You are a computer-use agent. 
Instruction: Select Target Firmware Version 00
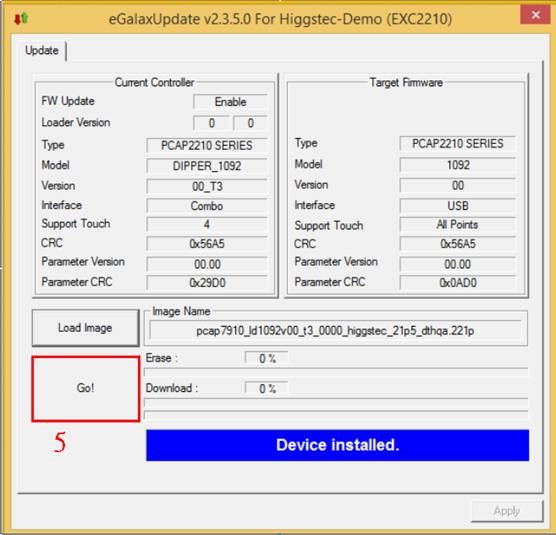457,185
